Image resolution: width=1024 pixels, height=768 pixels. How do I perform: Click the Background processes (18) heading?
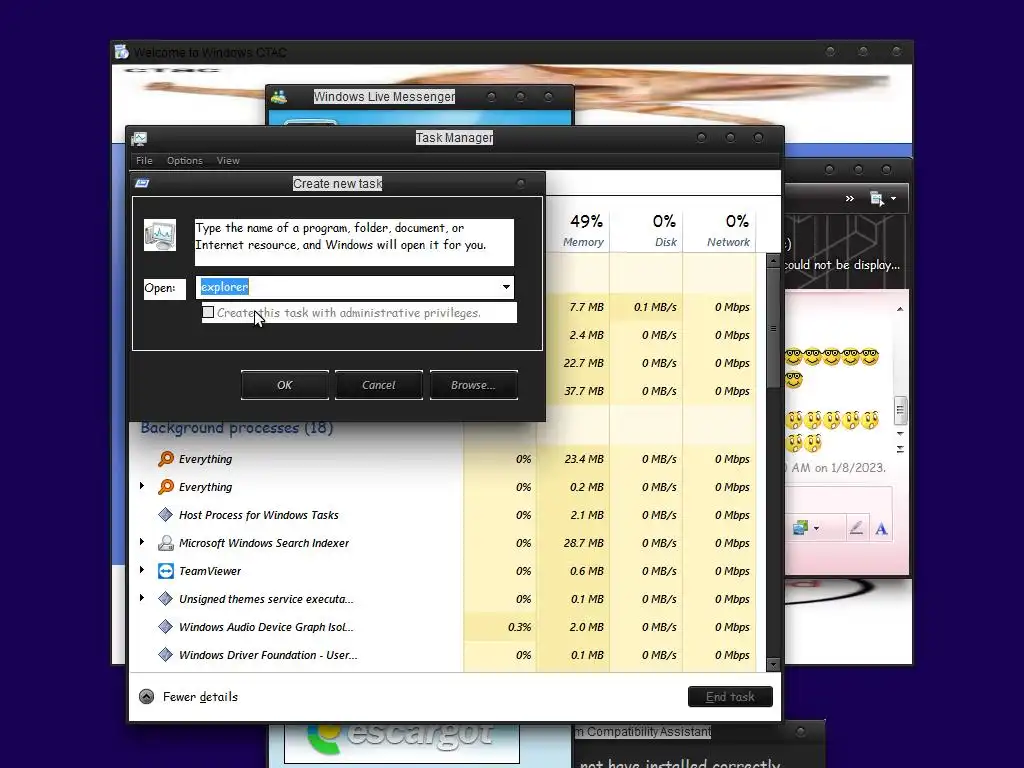(x=237, y=428)
